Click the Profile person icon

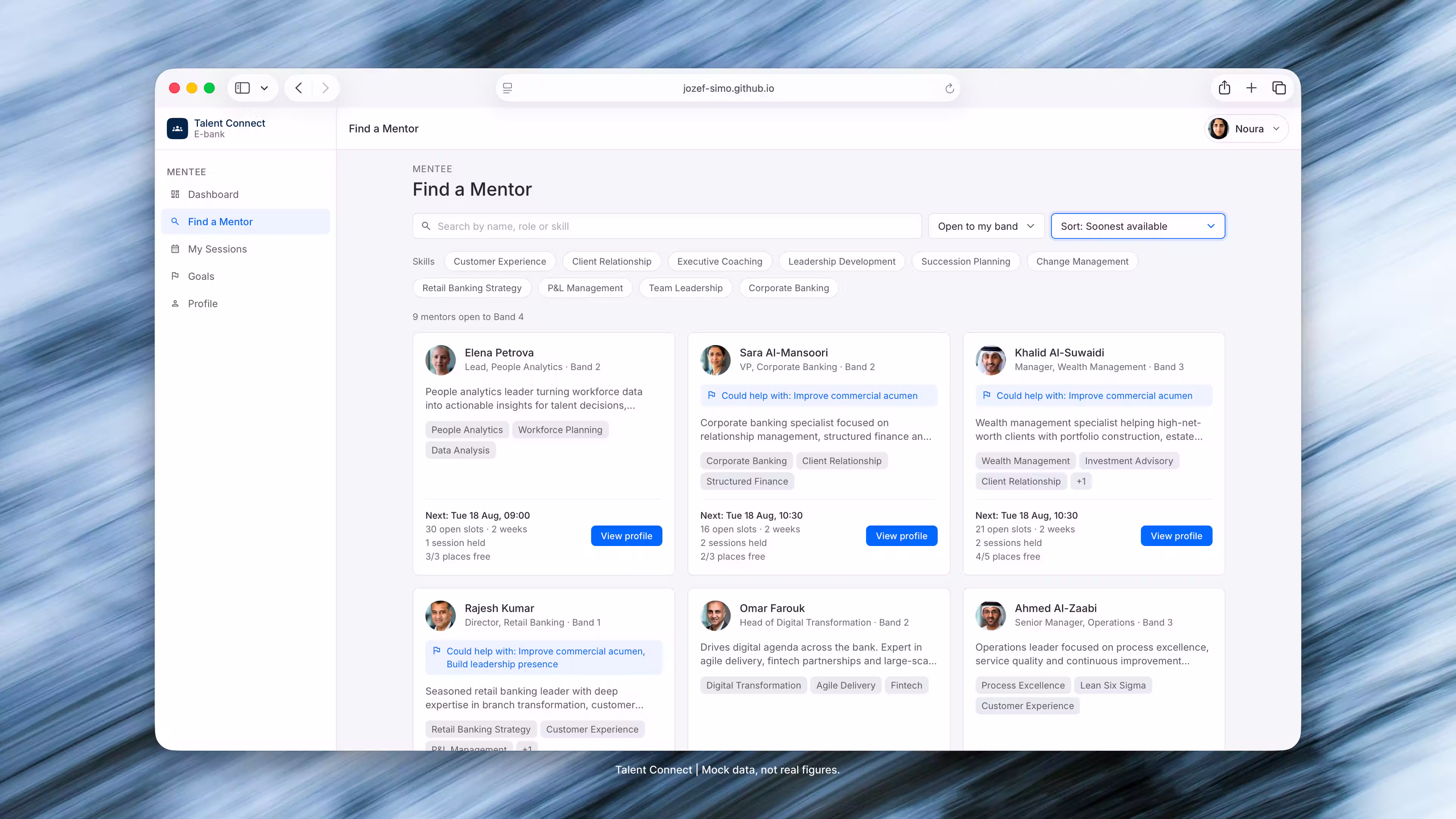pyautogui.click(x=175, y=303)
